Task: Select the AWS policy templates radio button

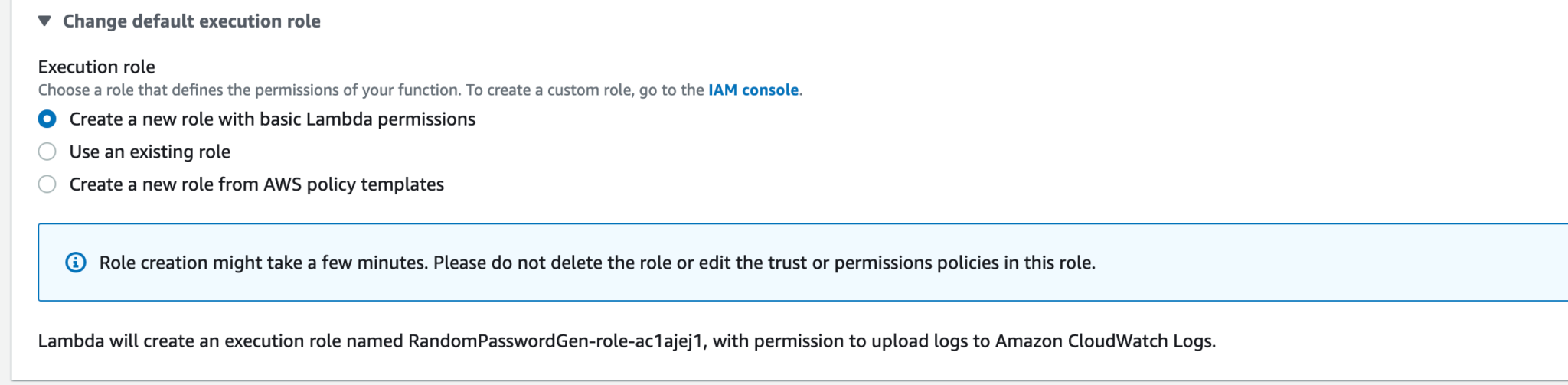Action: click(x=47, y=184)
